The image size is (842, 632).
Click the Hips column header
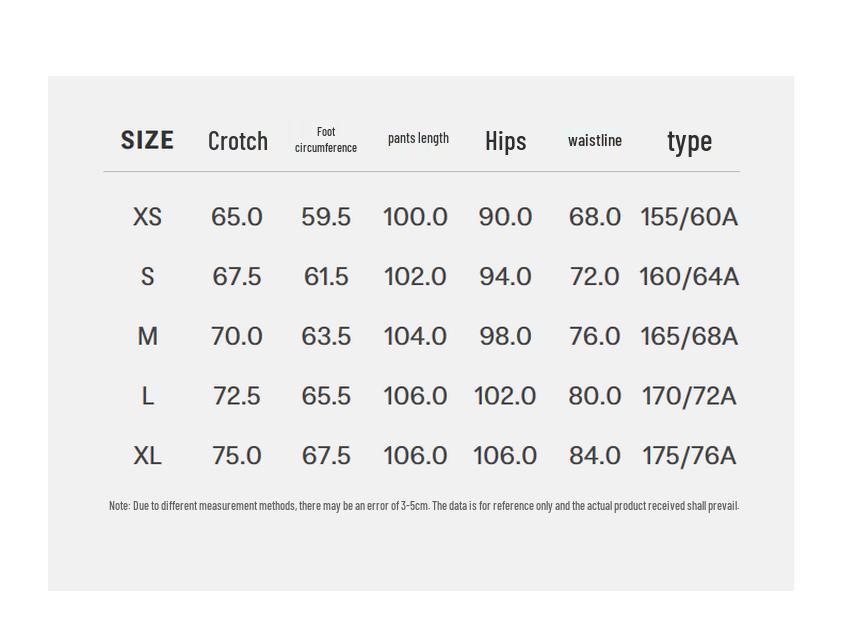[505, 141]
